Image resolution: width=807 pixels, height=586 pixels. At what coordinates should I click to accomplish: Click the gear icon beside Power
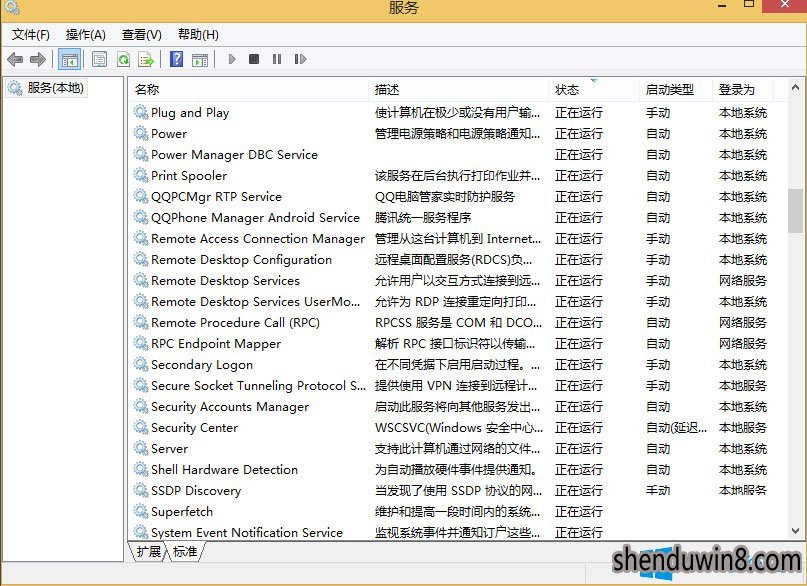[141, 133]
